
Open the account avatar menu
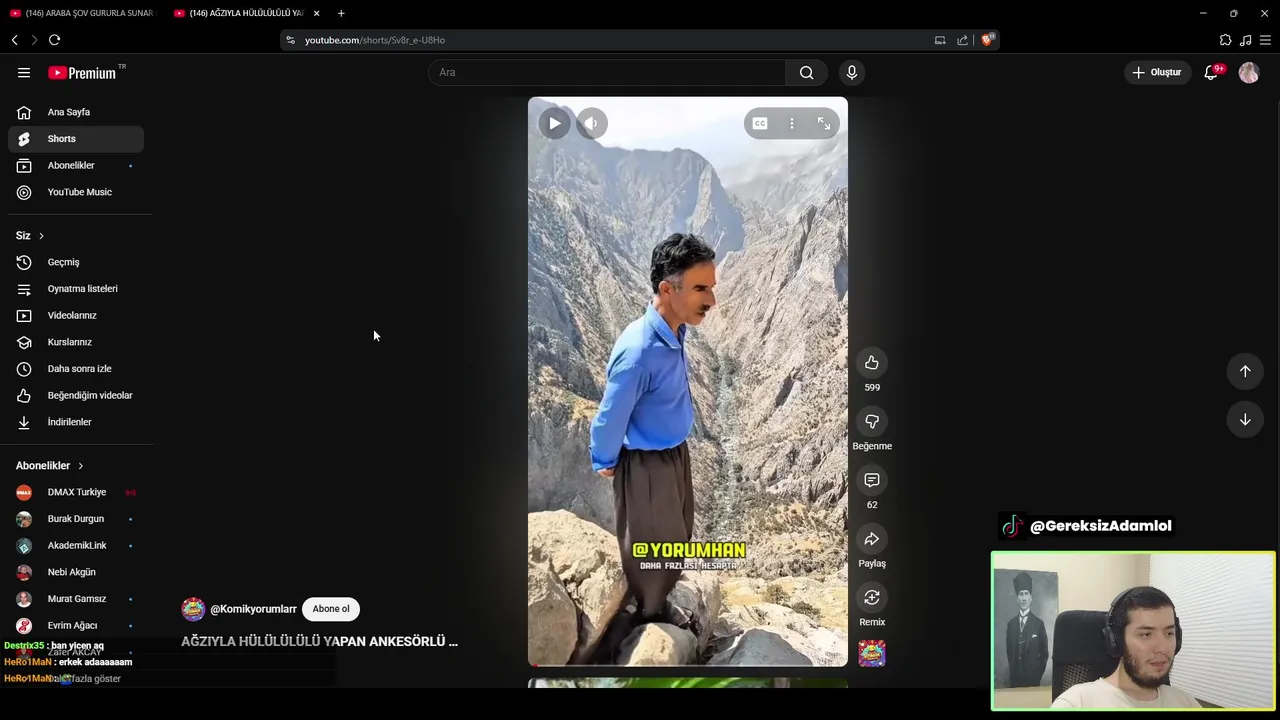(x=1249, y=72)
